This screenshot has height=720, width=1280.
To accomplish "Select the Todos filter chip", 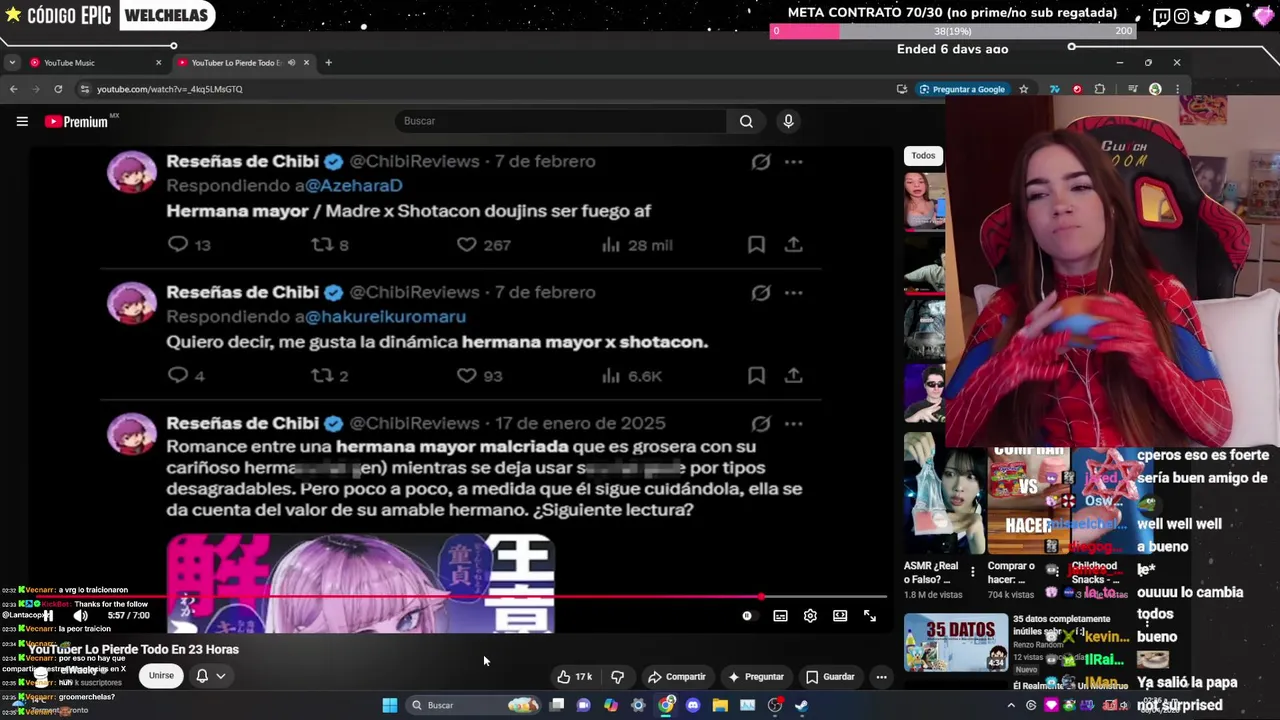I will pos(923,155).
